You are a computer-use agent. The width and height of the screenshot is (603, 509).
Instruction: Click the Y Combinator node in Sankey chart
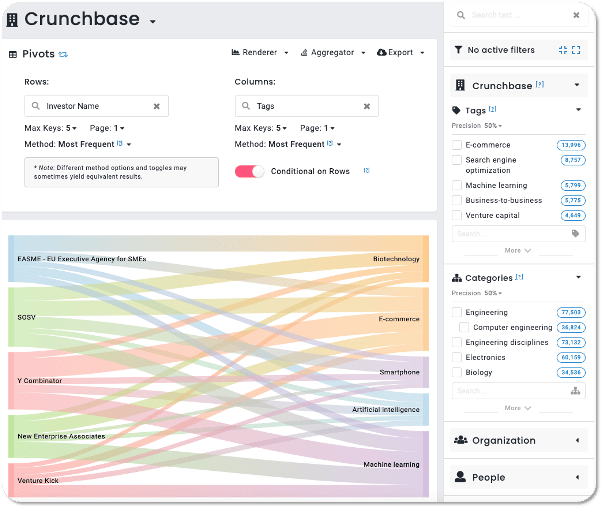point(11,381)
